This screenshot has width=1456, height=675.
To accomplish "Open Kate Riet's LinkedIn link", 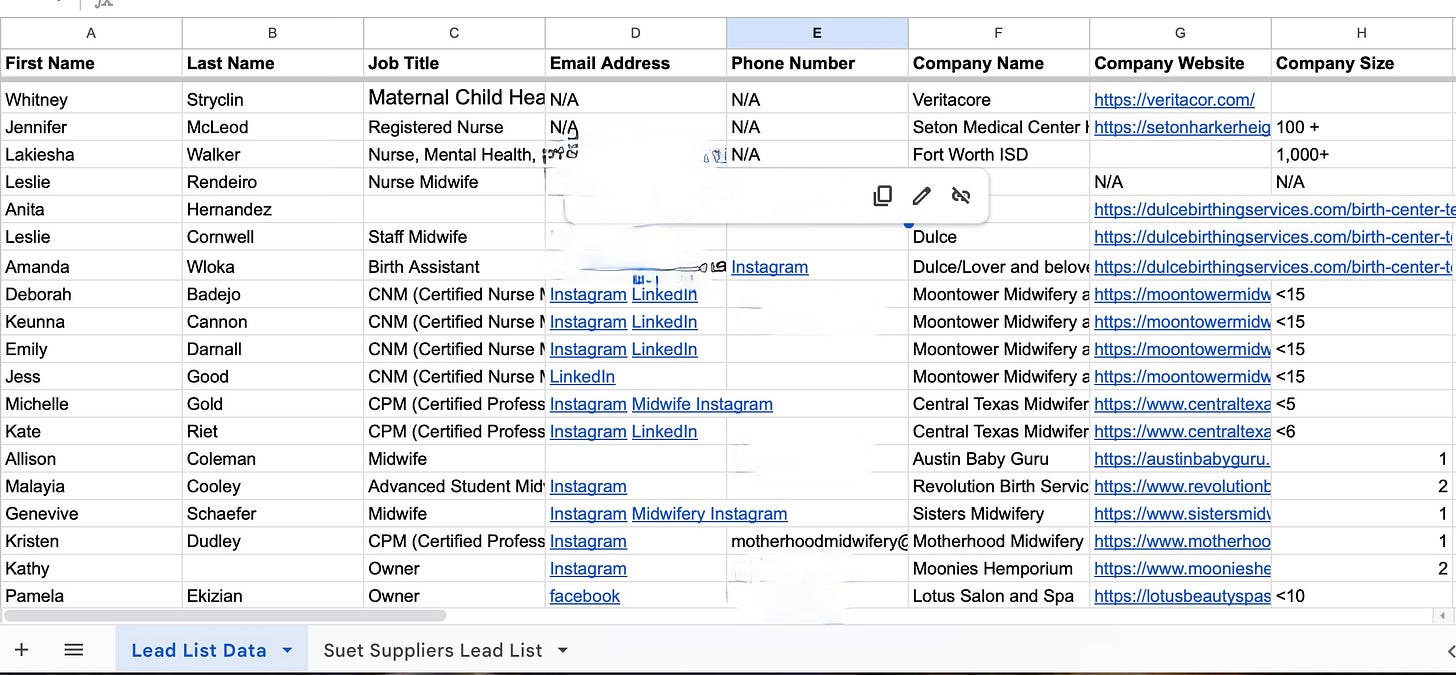I will [664, 432].
